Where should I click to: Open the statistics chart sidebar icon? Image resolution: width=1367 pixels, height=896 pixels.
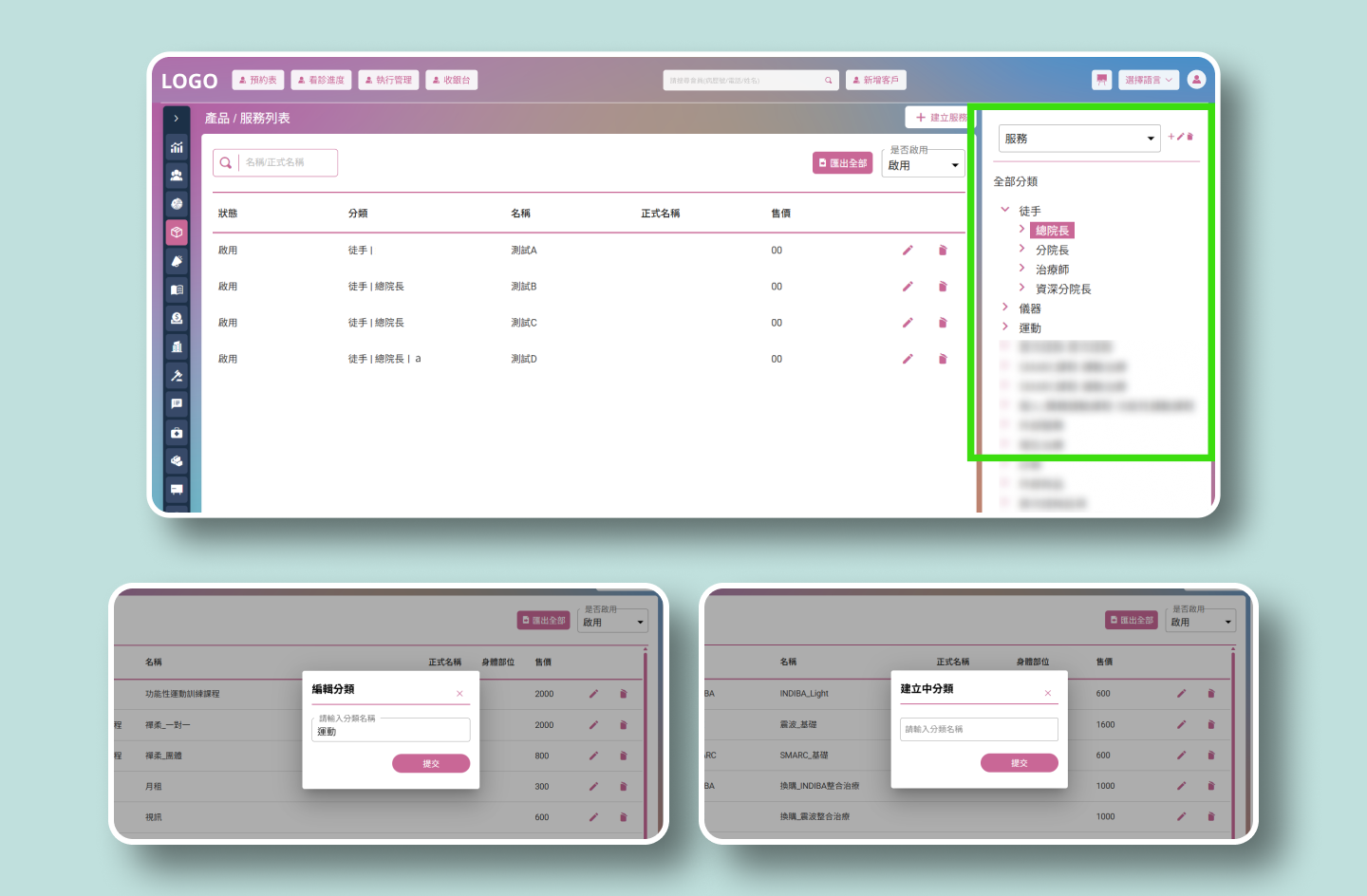177,147
